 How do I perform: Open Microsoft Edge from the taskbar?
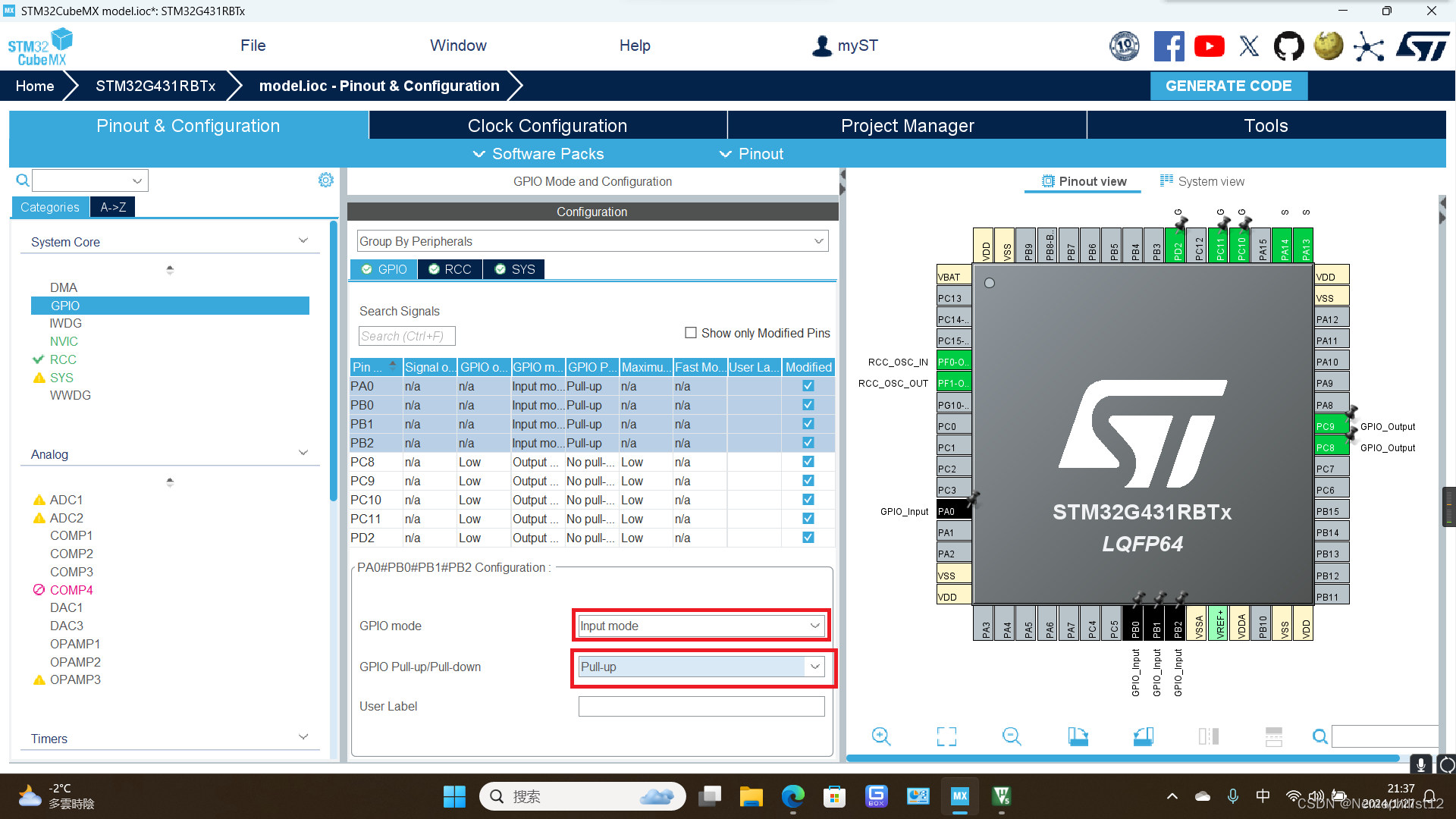tap(792, 796)
